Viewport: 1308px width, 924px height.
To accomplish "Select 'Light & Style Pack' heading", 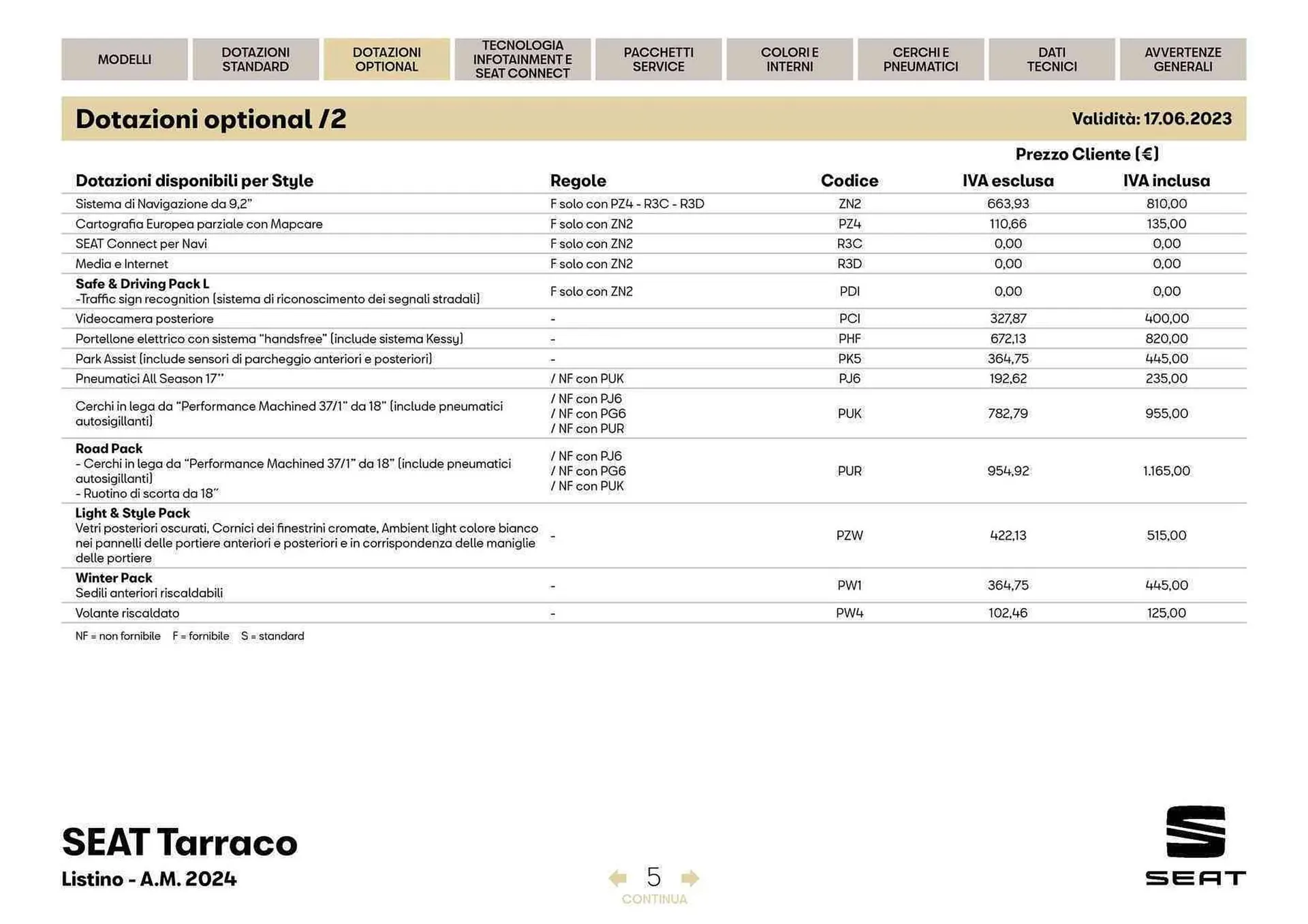I will click(x=133, y=513).
